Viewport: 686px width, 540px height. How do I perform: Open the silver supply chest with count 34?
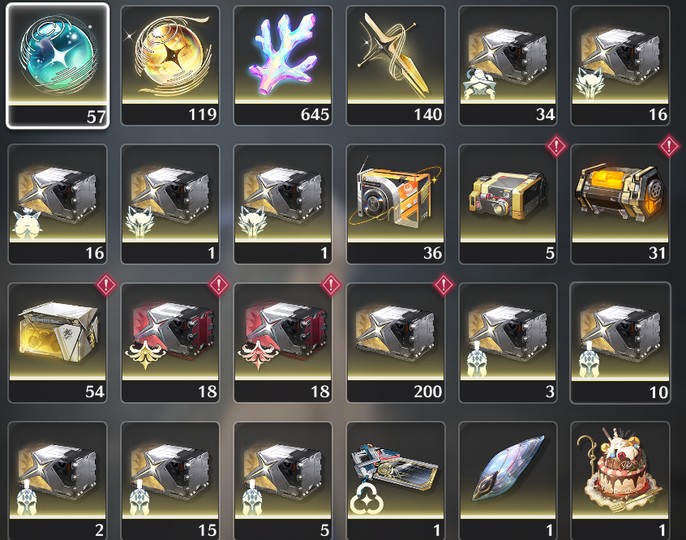(x=508, y=66)
